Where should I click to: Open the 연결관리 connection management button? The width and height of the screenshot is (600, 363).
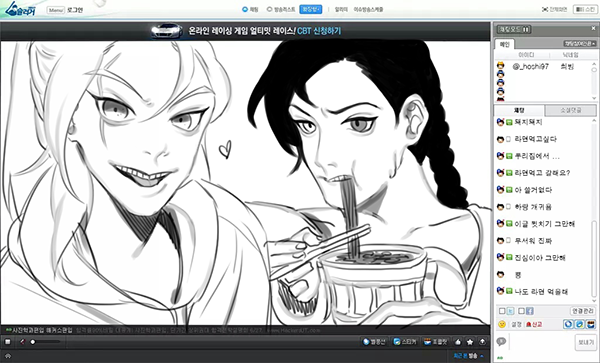click(583, 311)
